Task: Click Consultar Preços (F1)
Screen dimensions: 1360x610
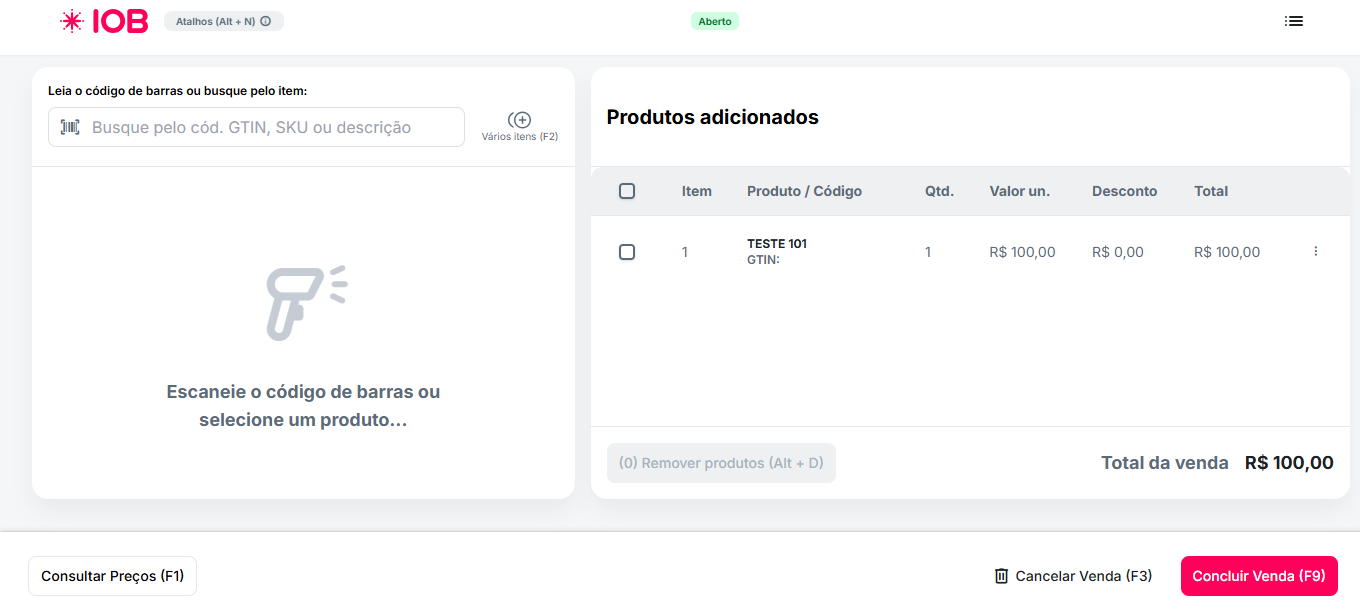Action: click(x=112, y=575)
